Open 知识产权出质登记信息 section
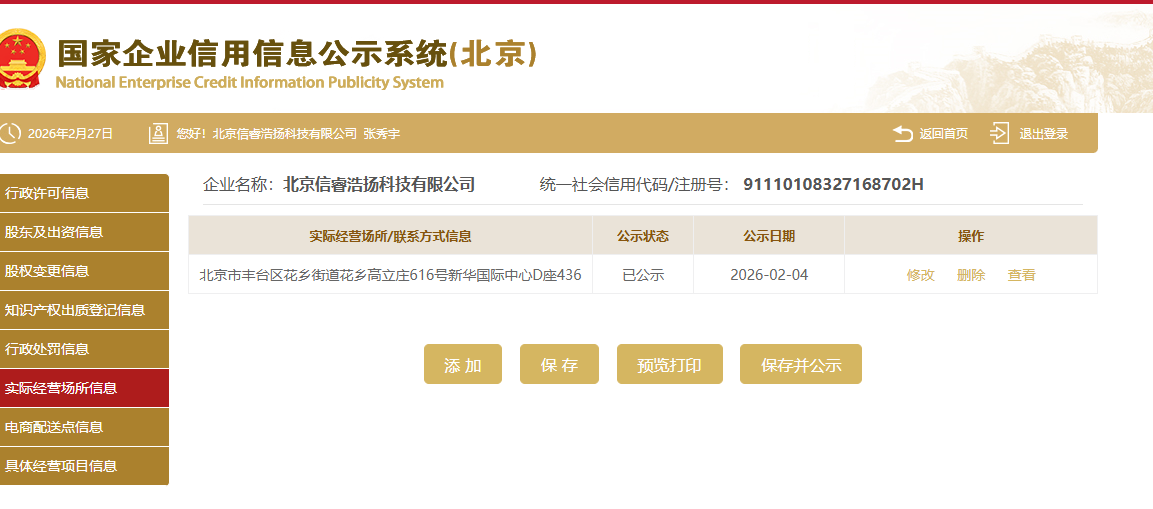This screenshot has height=509, width=1153. (84, 310)
